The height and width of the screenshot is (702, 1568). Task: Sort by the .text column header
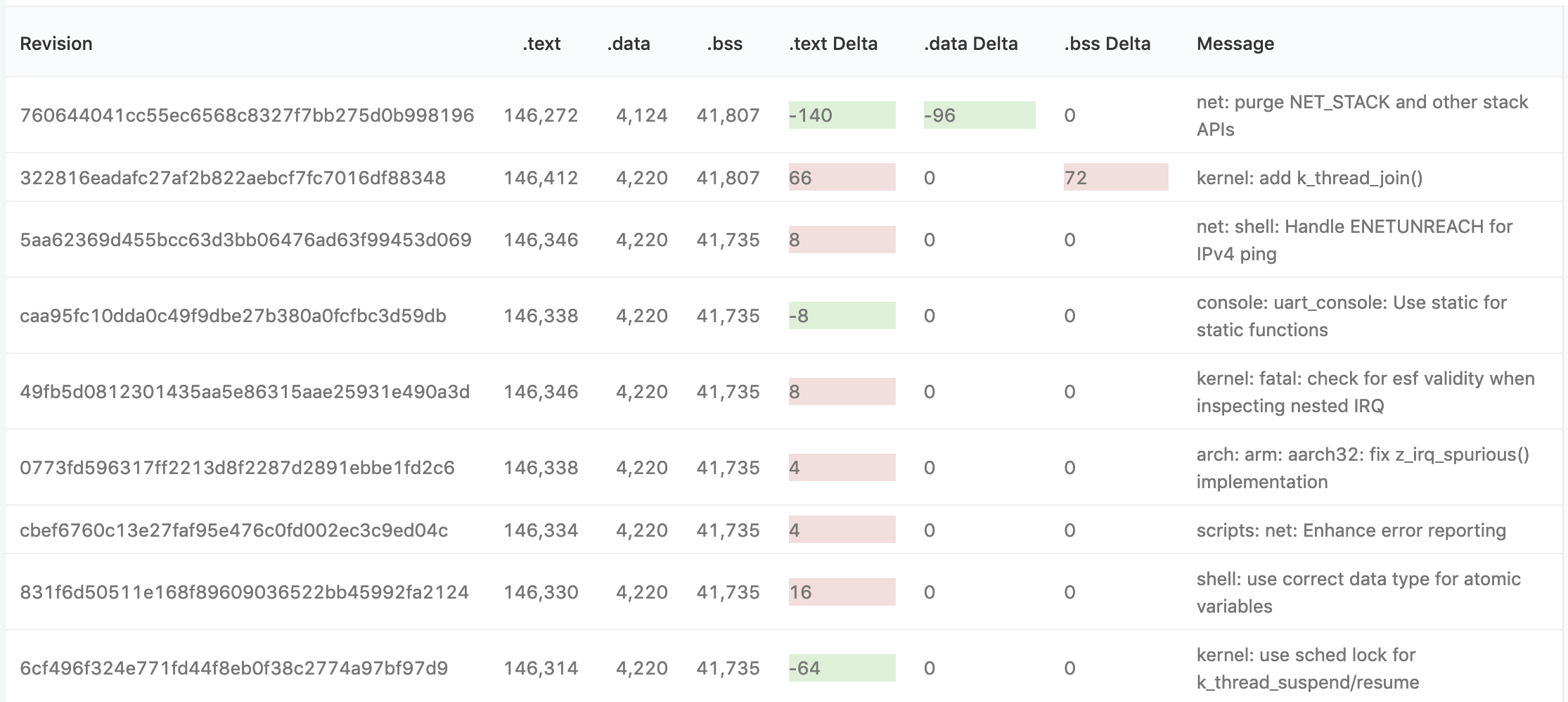(x=541, y=44)
